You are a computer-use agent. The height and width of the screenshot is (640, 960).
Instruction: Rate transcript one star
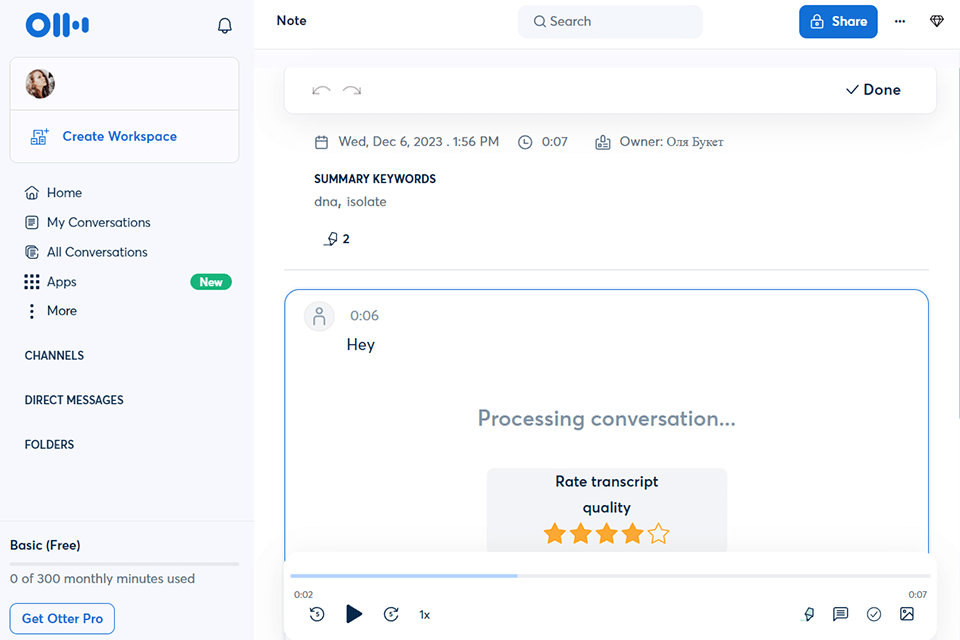click(555, 533)
